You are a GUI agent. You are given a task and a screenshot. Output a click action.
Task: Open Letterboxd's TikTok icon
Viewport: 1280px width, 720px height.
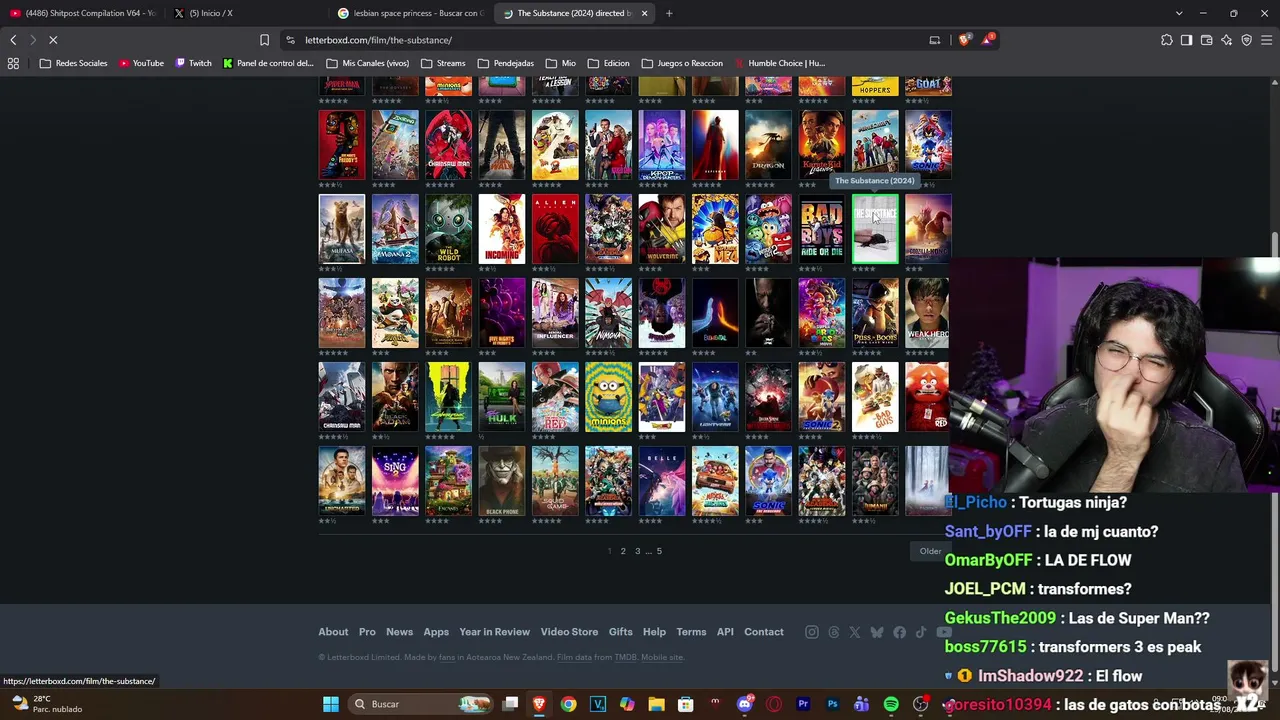921,632
